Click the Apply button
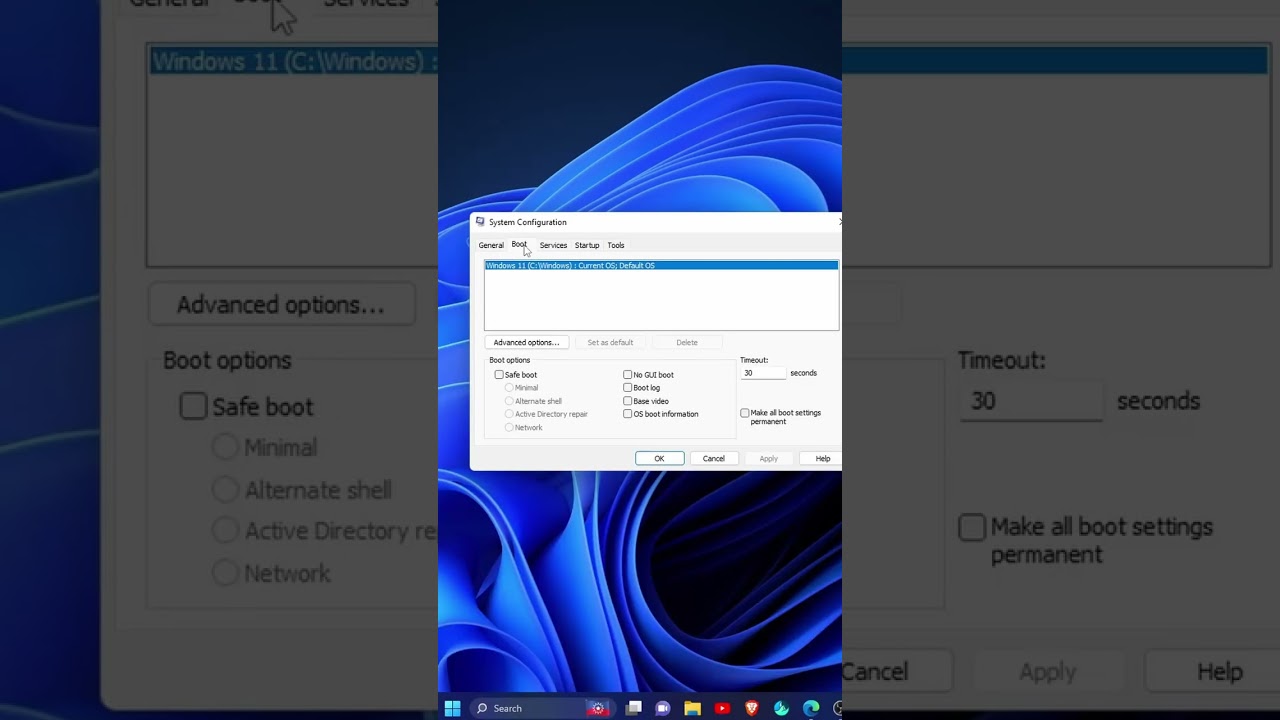The image size is (1280, 720). click(769, 458)
